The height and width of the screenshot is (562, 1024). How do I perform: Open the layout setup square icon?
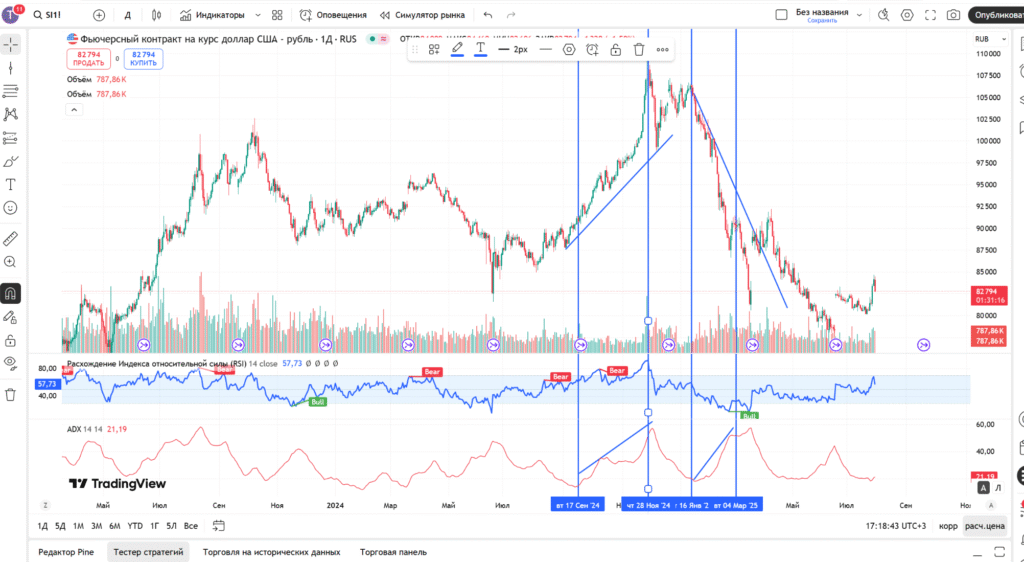point(781,14)
